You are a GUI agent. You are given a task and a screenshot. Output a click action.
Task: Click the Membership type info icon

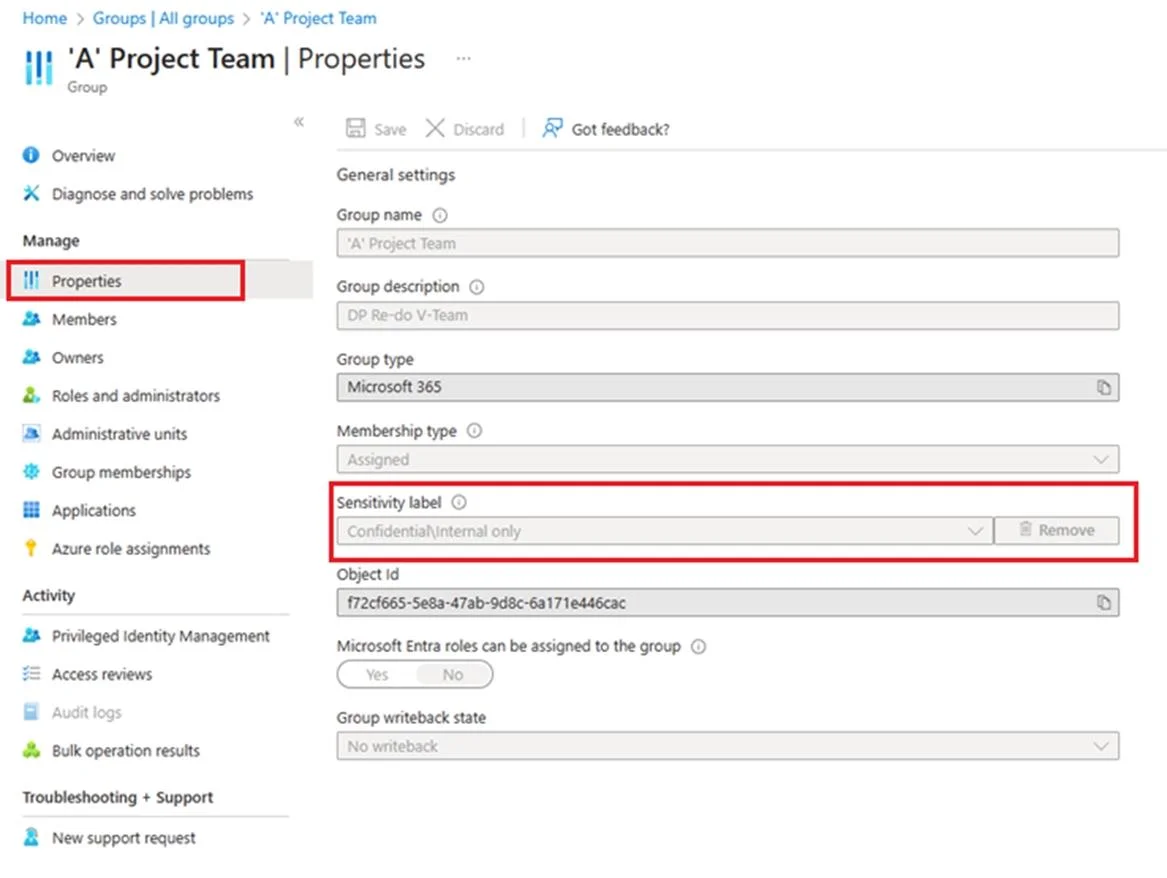tap(474, 431)
